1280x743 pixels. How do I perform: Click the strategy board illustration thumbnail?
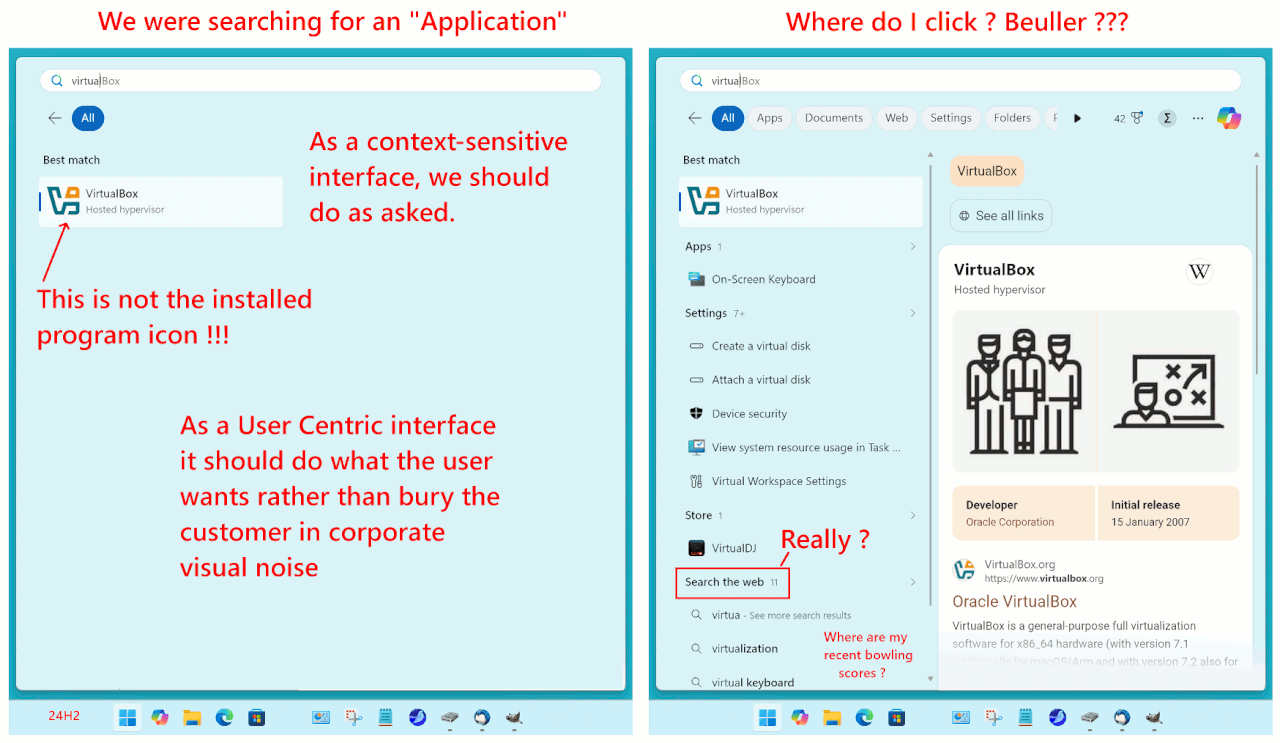coord(1168,391)
